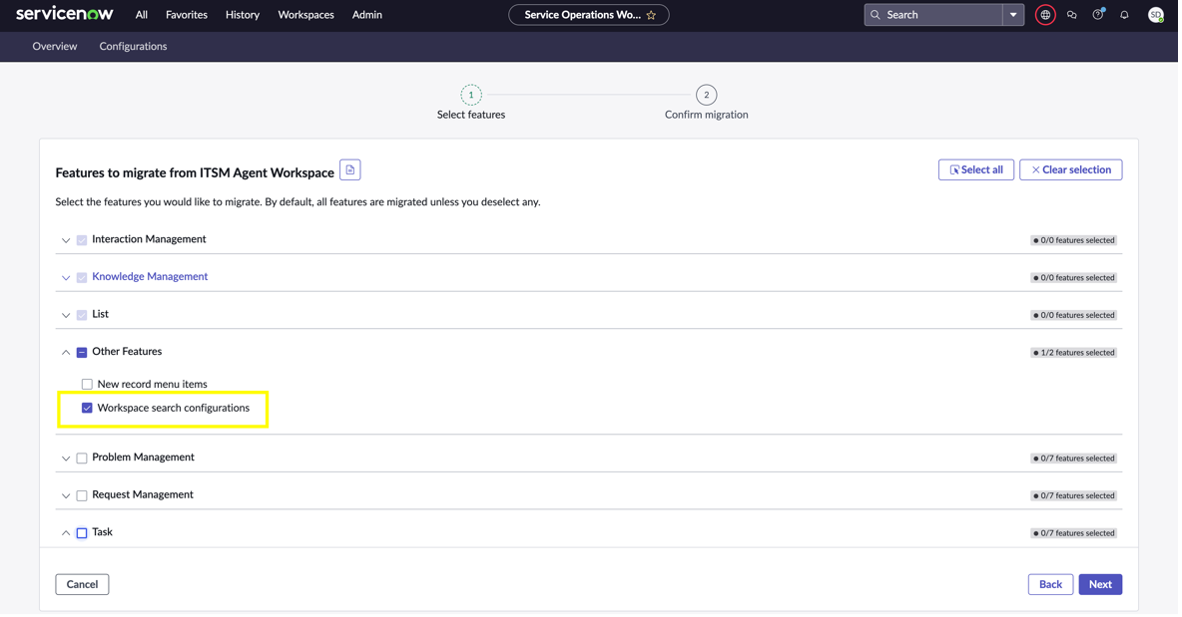This screenshot has width=1182, height=617.
Task: Click the Select features step label
Action: pos(471,115)
